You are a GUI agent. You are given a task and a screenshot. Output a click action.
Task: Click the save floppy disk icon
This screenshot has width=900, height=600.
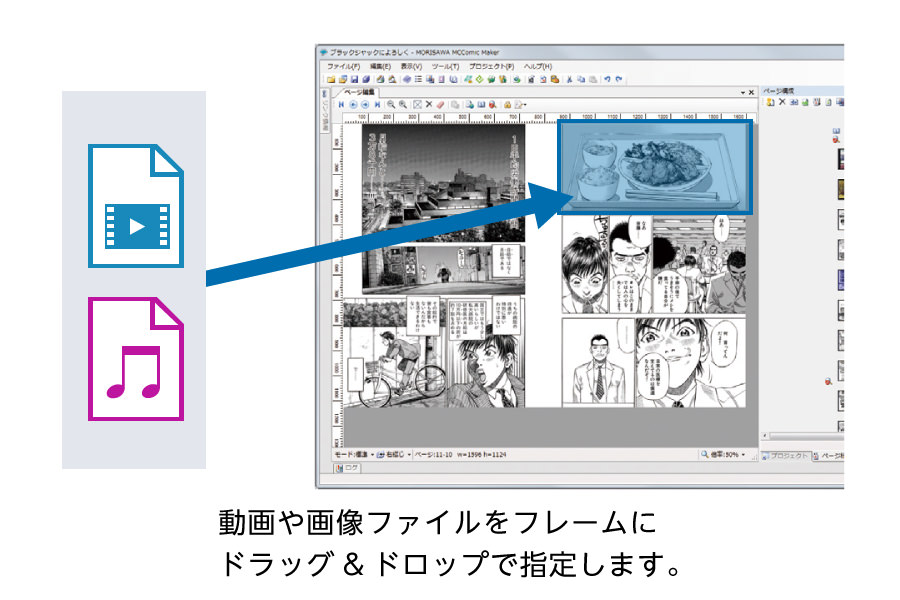354,79
